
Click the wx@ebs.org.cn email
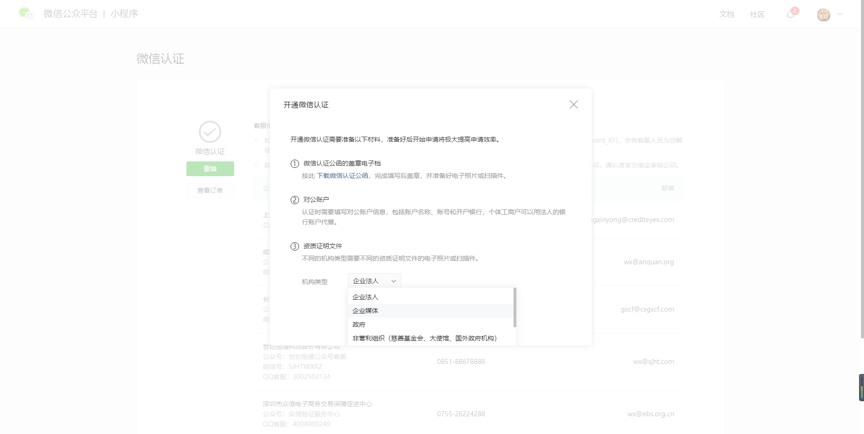click(651, 414)
